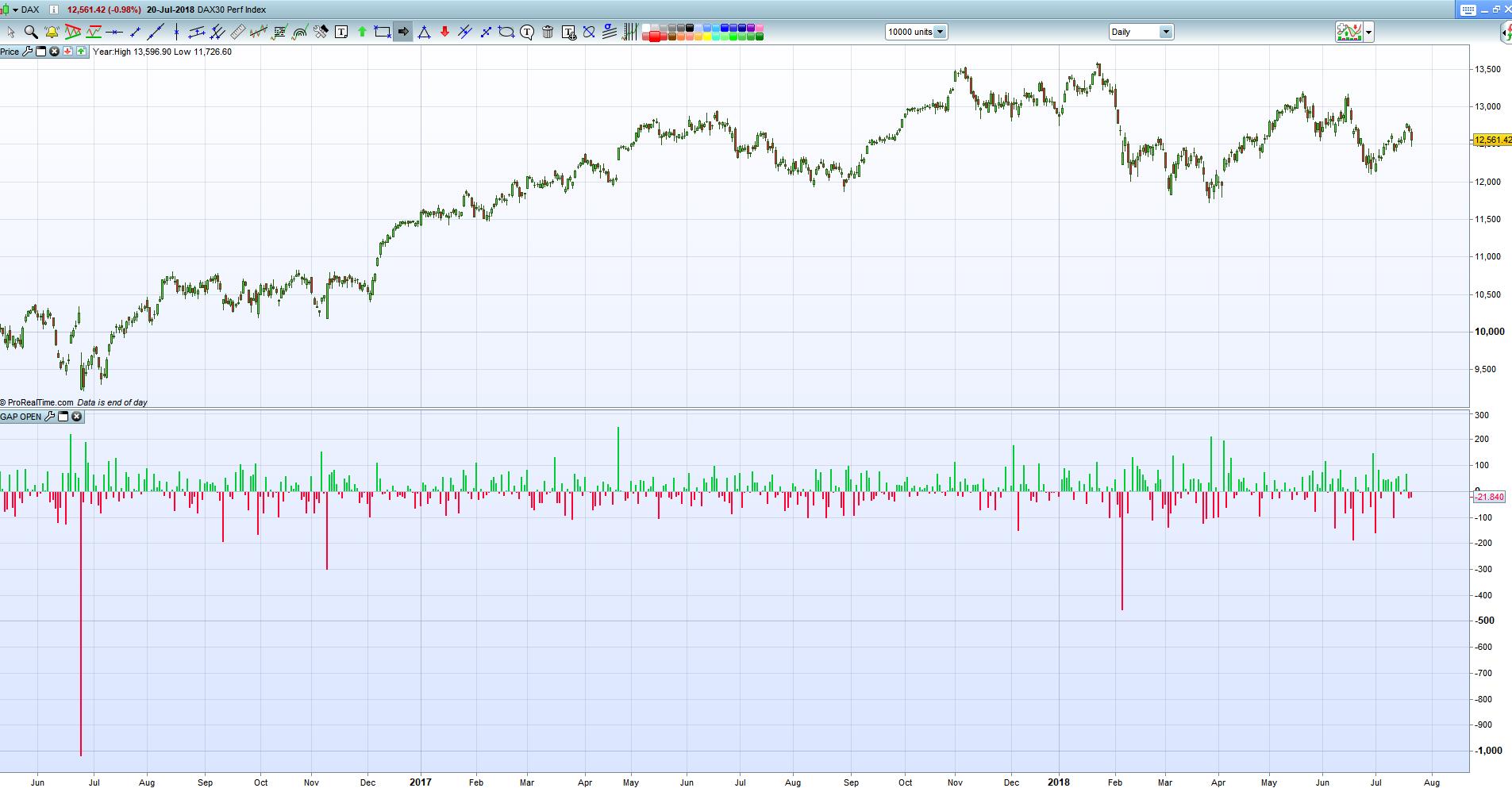The width and height of the screenshot is (1512, 788).
Task: Choose the horizontal line drawing tool
Action: pyautogui.click(x=114, y=33)
